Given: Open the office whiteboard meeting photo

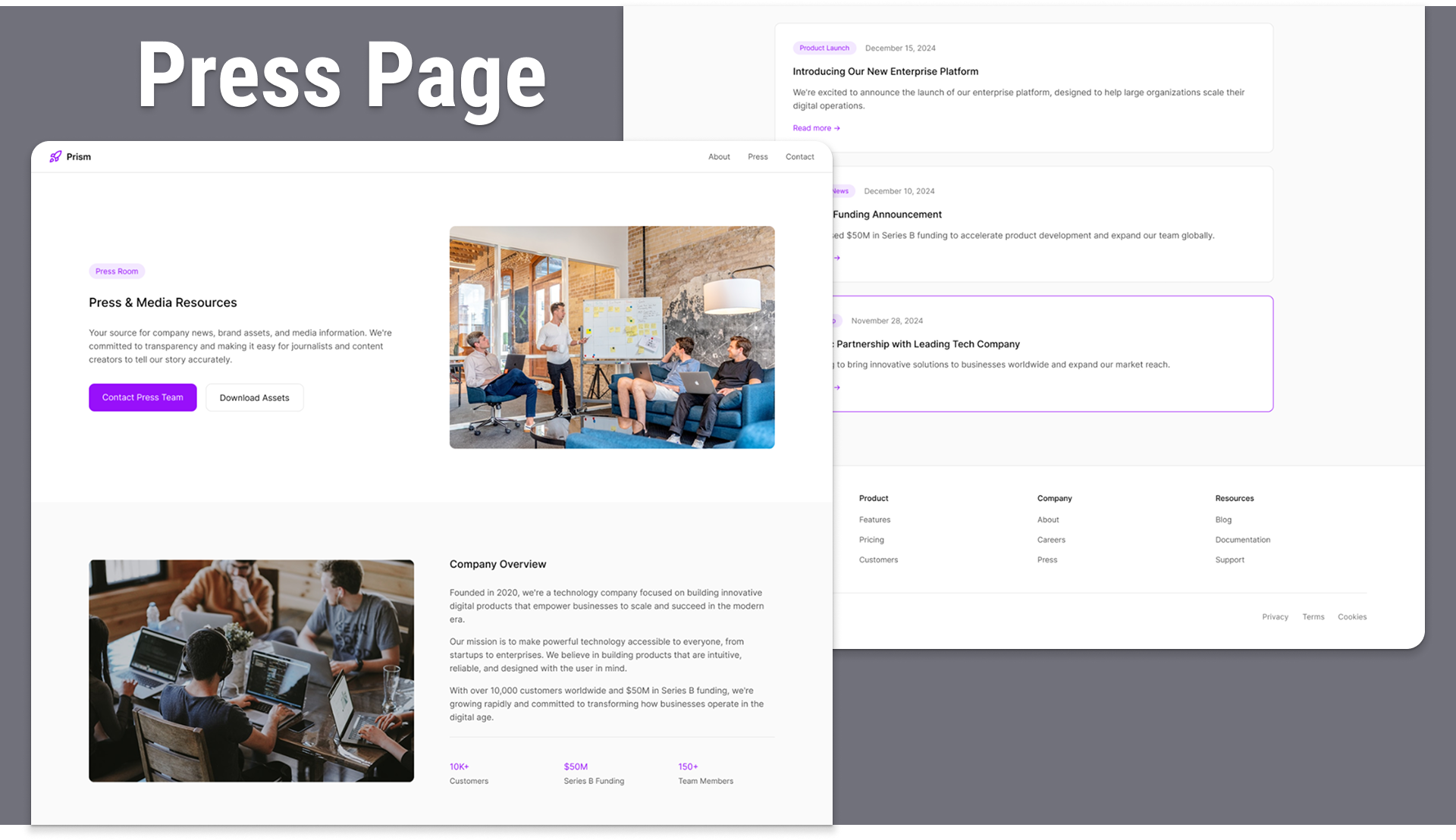Looking at the screenshot, I should pyautogui.click(x=612, y=337).
